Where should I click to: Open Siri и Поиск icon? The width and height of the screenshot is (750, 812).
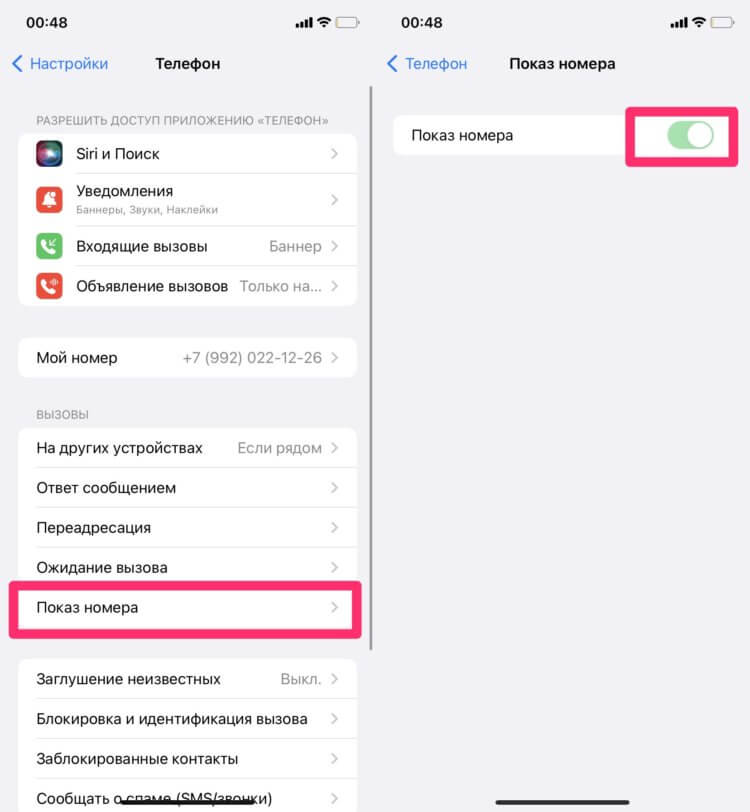click(x=49, y=154)
